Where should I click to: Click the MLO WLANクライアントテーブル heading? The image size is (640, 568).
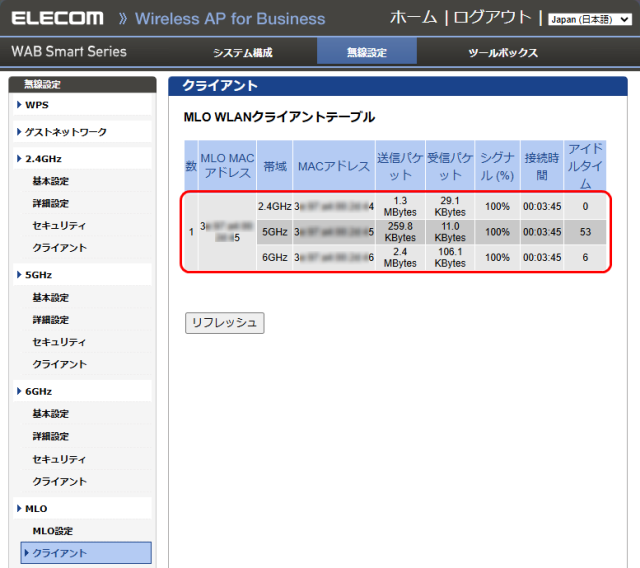point(279,117)
